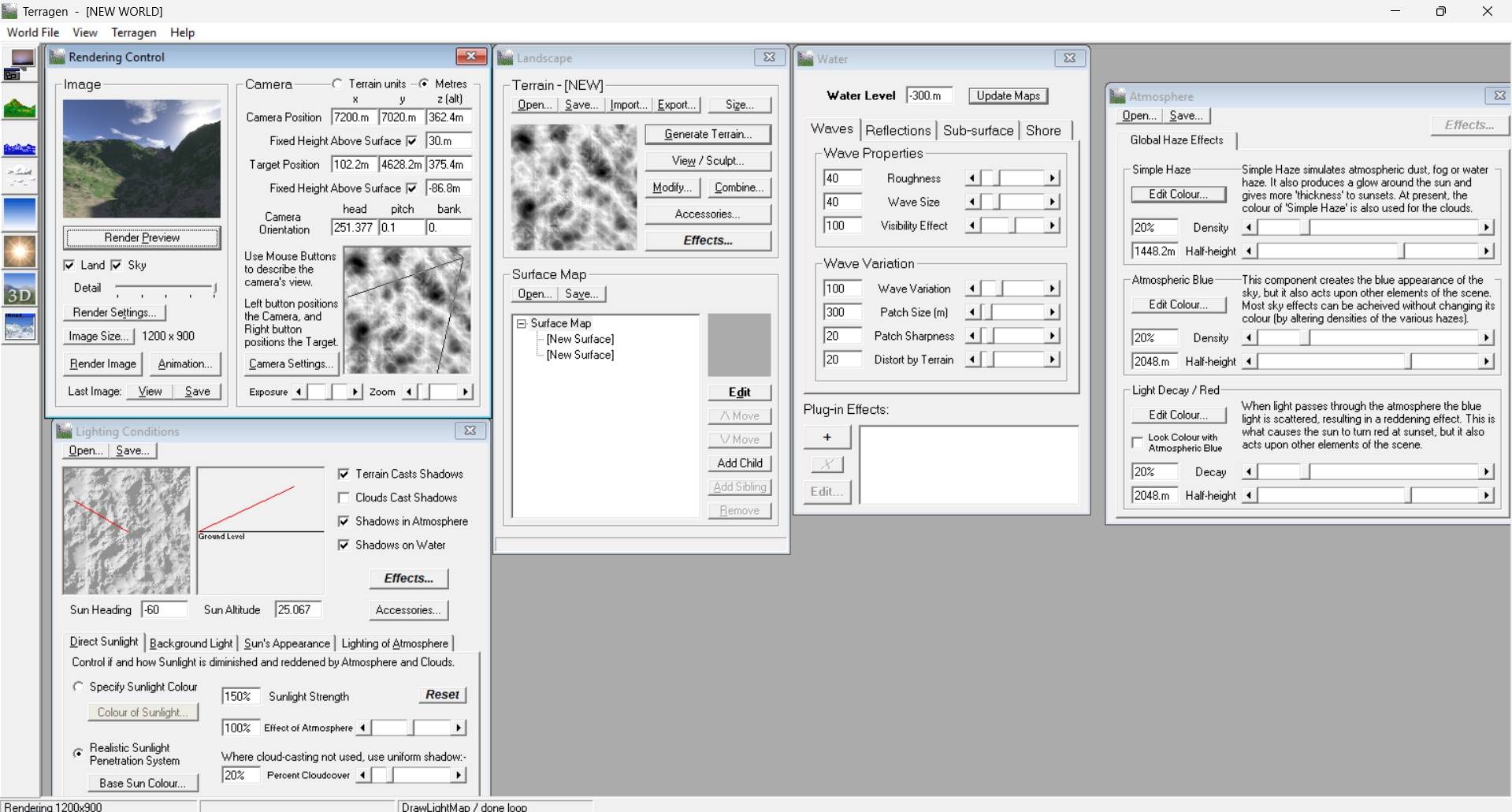Switch to the Reflections tab
Image resolution: width=1512 pixels, height=812 pixels.
[x=898, y=130]
